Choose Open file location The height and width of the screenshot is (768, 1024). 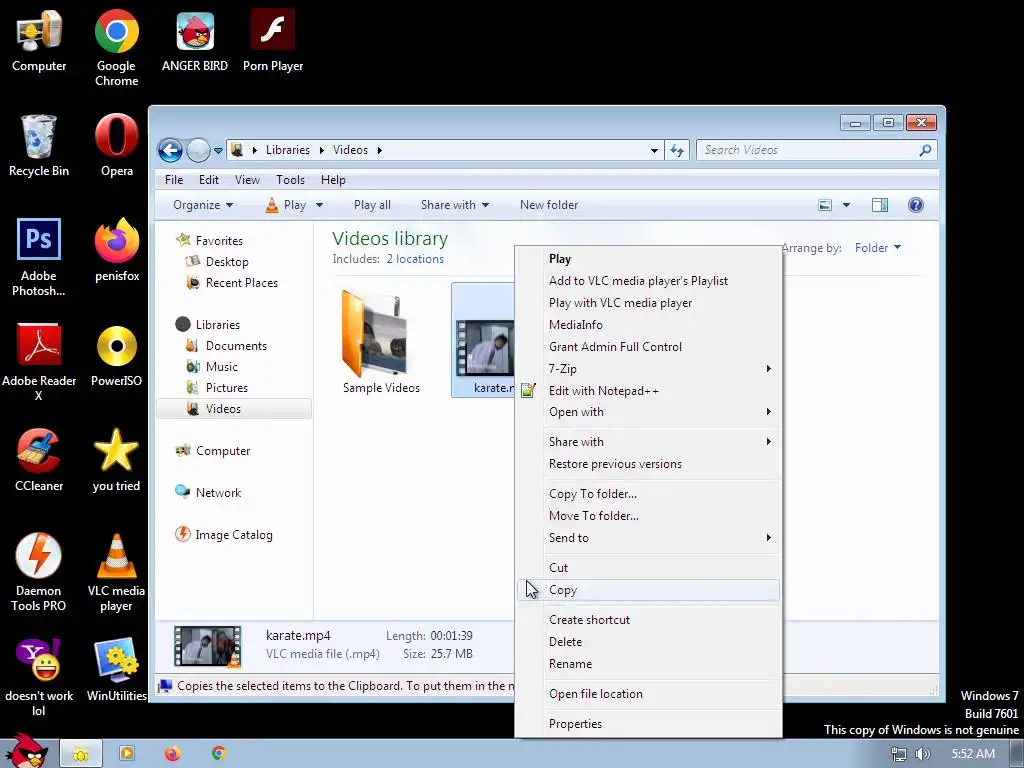point(648,694)
